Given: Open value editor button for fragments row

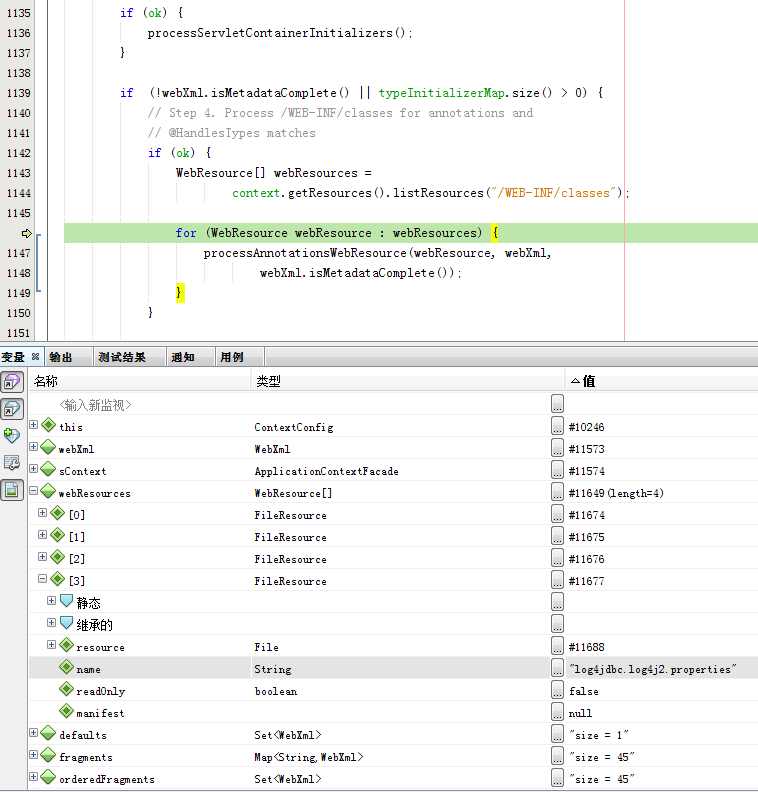Looking at the screenshot, I should pyautogui.click(x=557, y=756).
